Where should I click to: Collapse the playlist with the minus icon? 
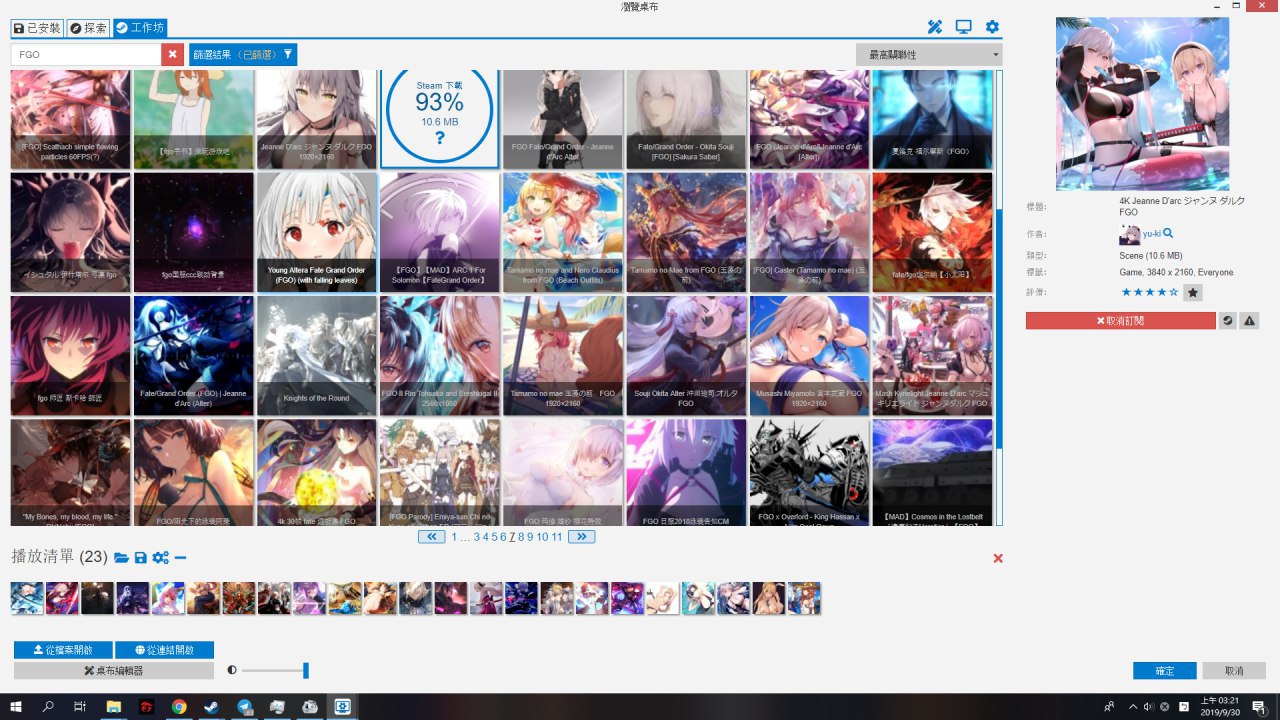(180, 557)
